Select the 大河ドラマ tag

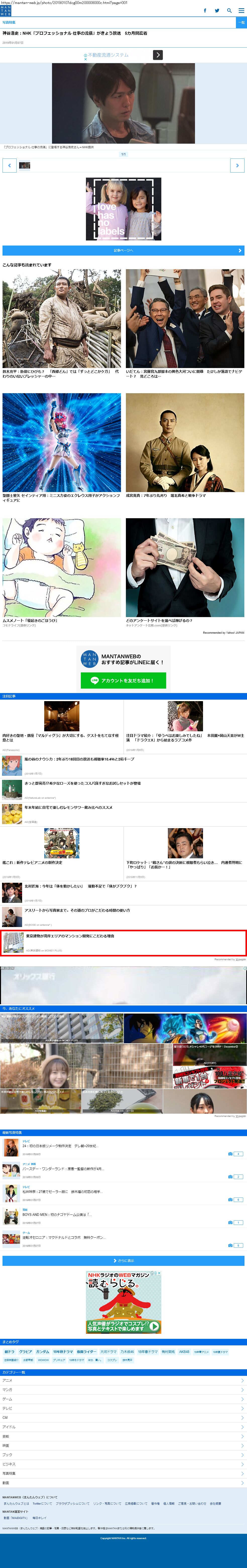coord(108,1351)
